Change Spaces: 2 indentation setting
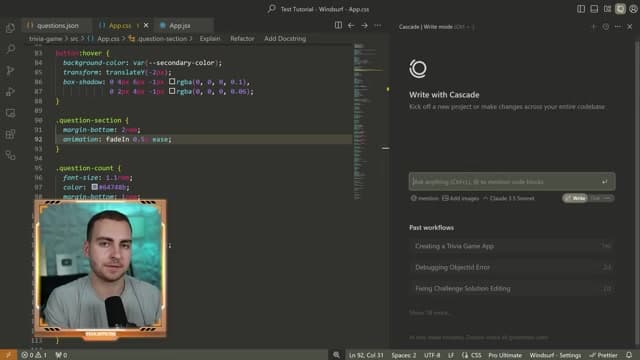 tap(404, 355)
